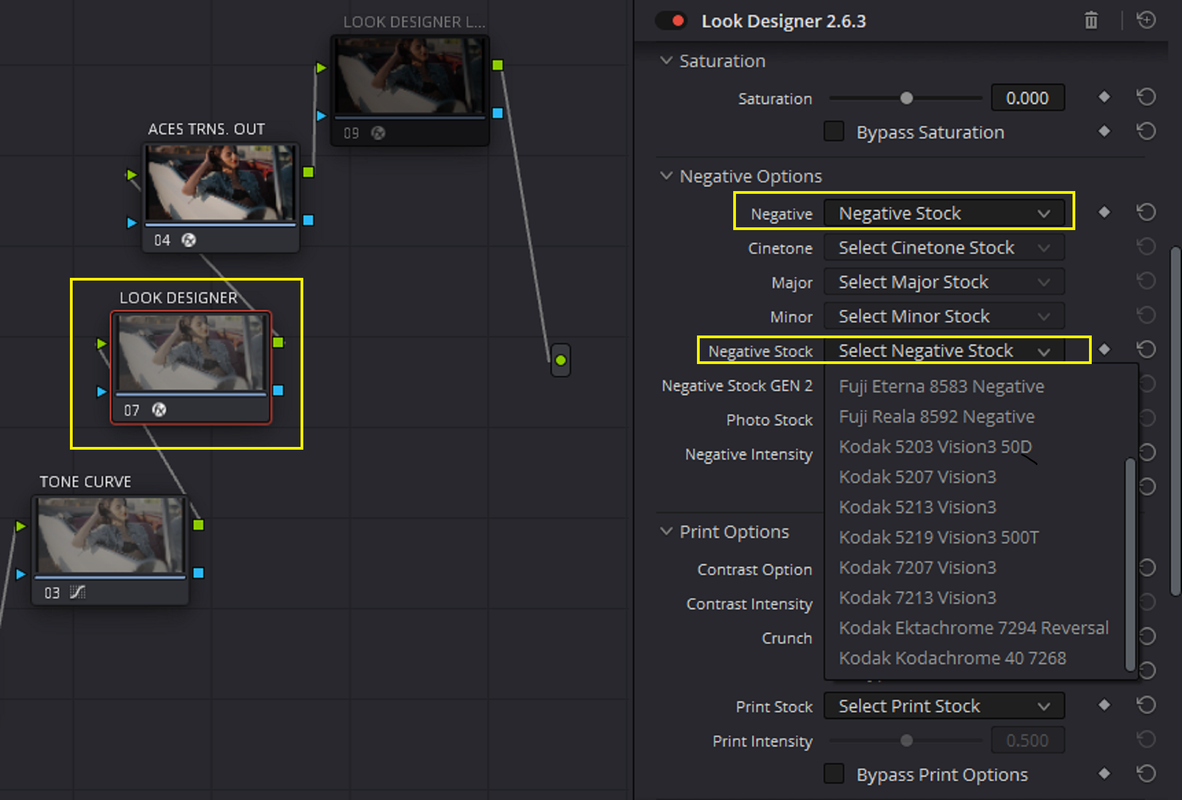Enable Bypass Print Options checkbox

click(x=834, y=774)
